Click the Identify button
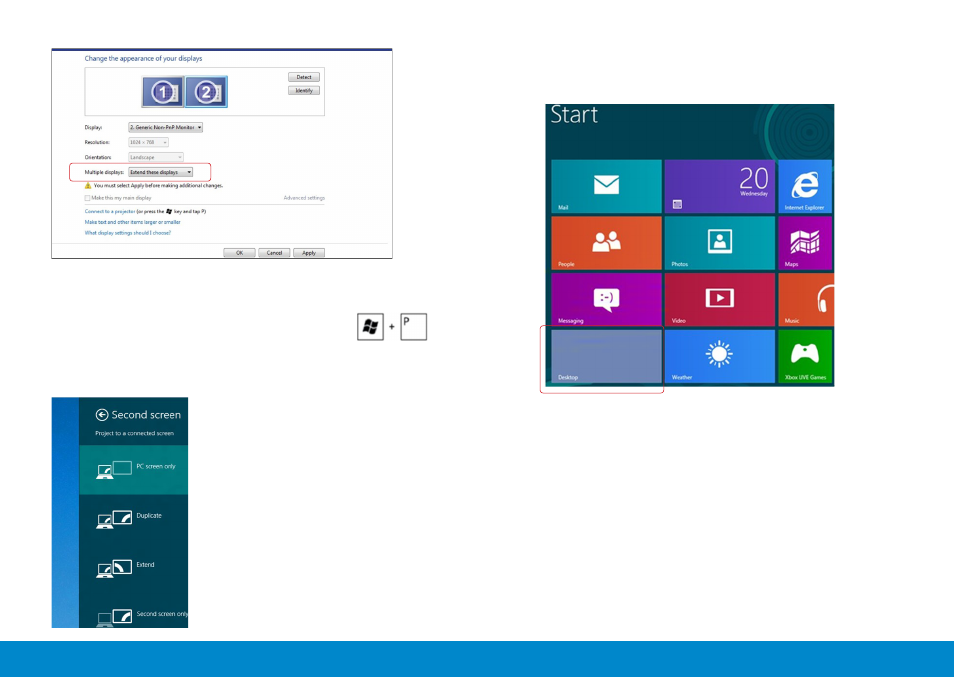Screen dimensions: 954x677 [x=304, y=91]
